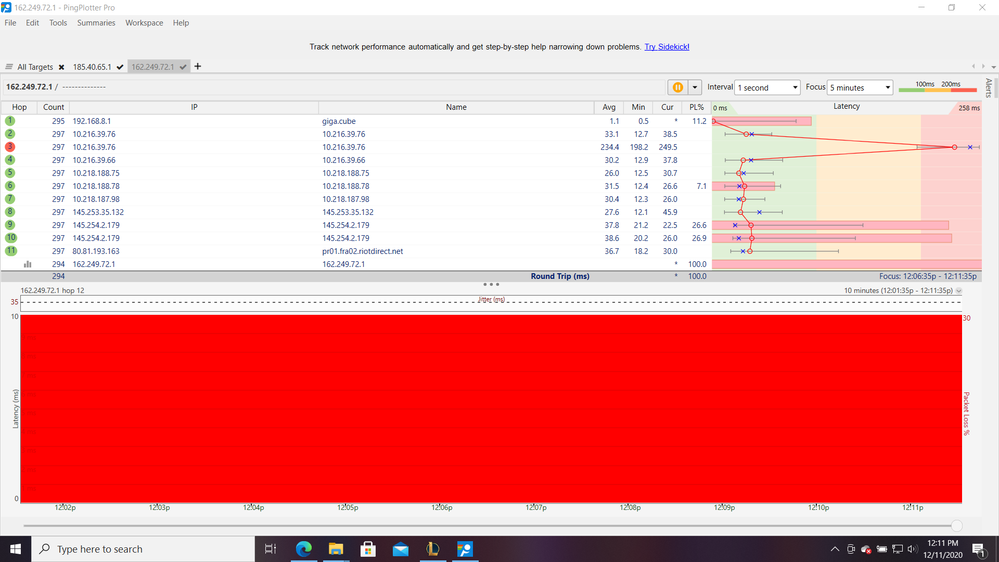
Task: Select hop 10 green circle icon
Action: click(11, 238)
